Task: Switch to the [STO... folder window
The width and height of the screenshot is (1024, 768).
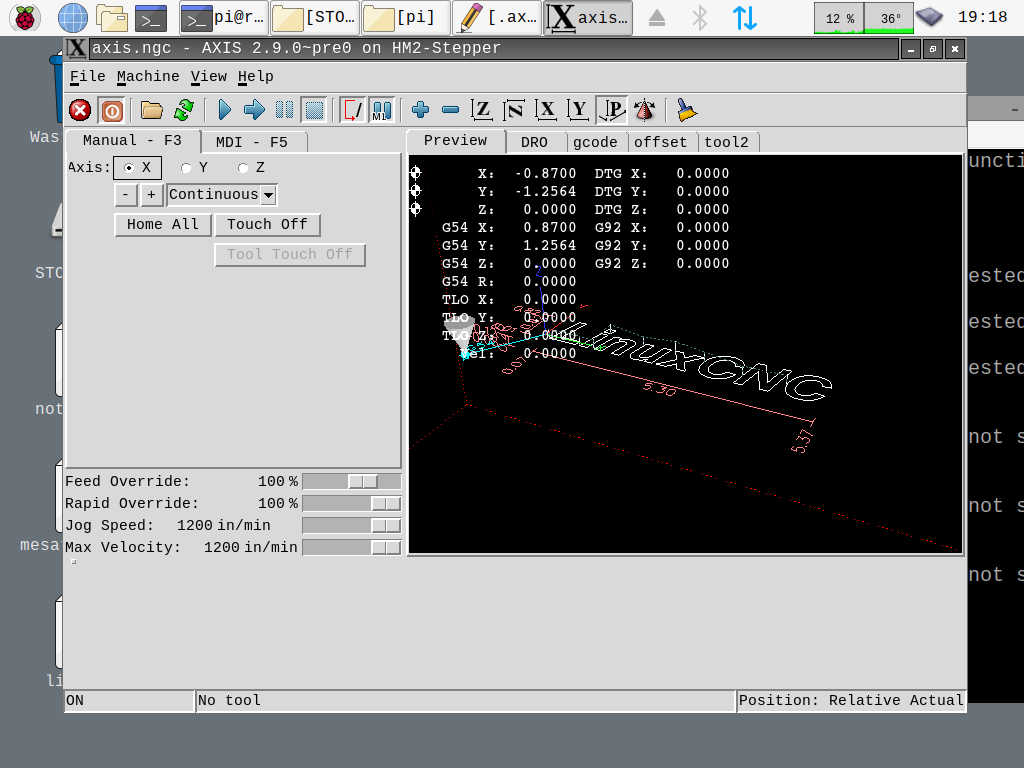Action: [x=314, y=18]
